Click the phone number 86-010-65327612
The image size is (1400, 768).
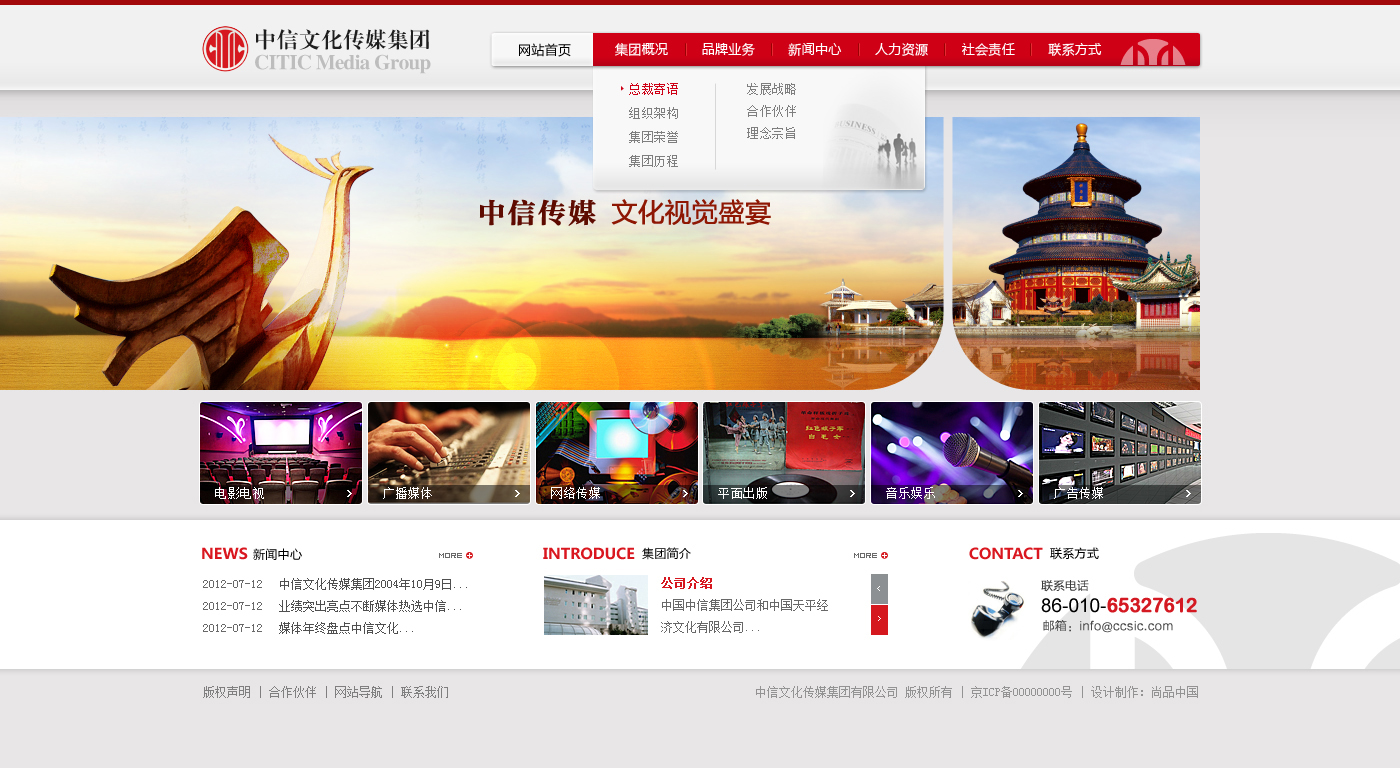click(1119, 605)
